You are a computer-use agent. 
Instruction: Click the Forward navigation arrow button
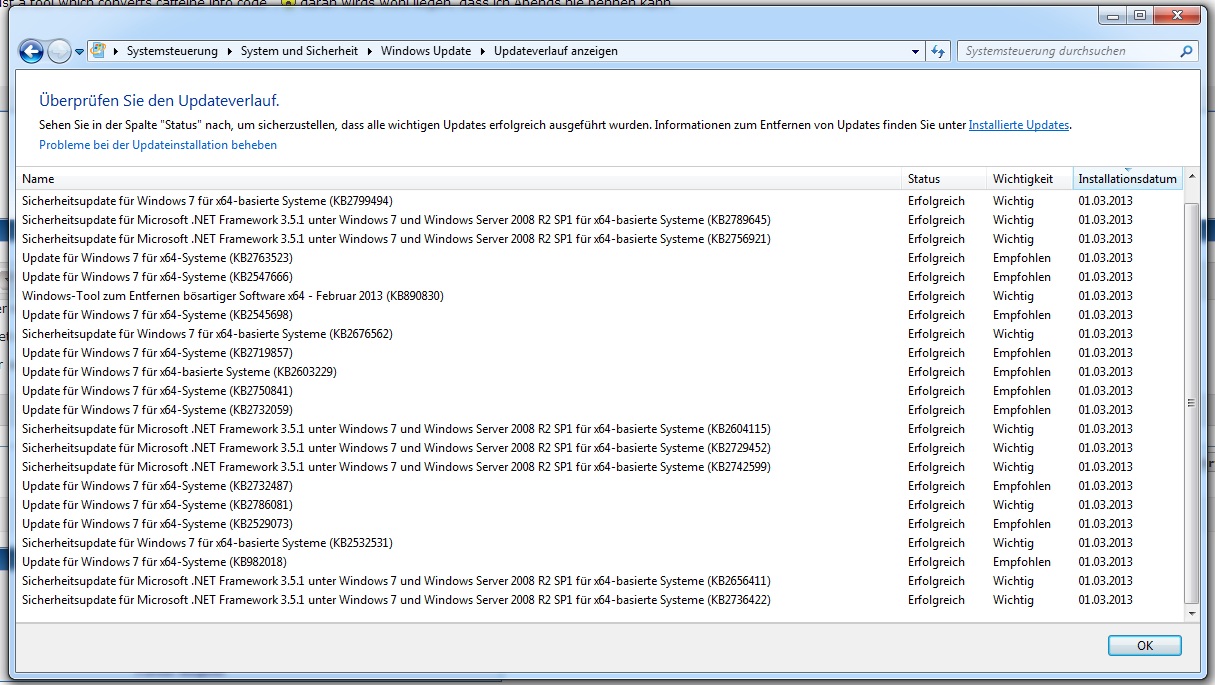(x=59, y=51)
